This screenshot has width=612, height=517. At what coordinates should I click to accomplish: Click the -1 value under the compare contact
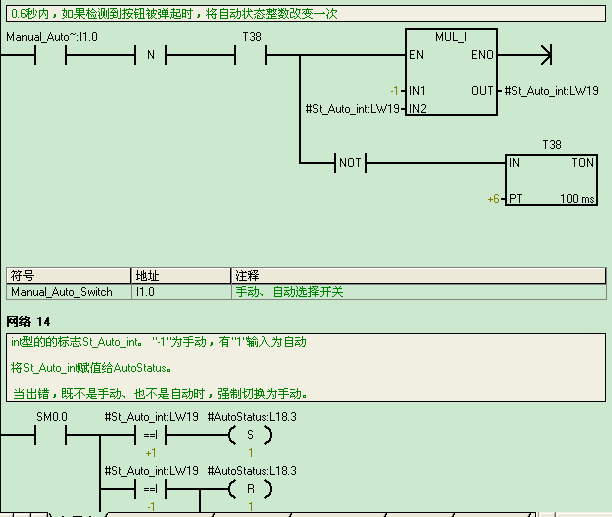(x=151, y=507)
